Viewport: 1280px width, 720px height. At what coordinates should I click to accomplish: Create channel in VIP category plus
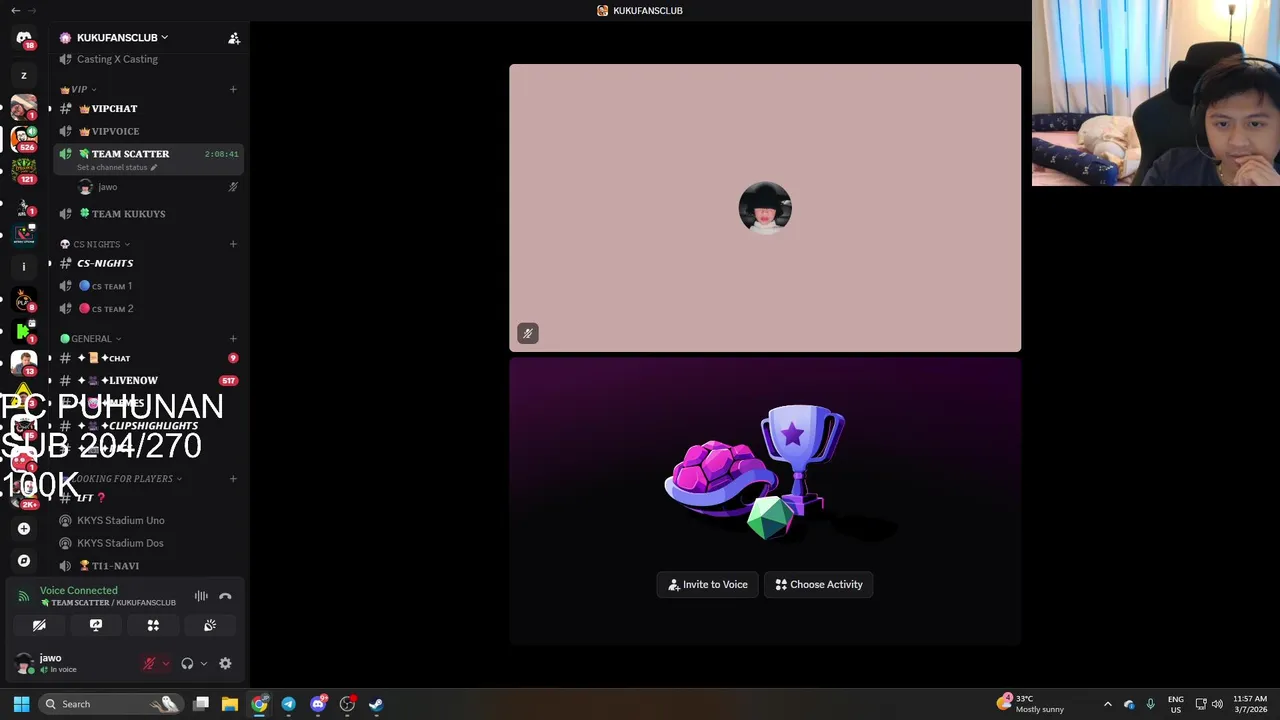(233, 89)
